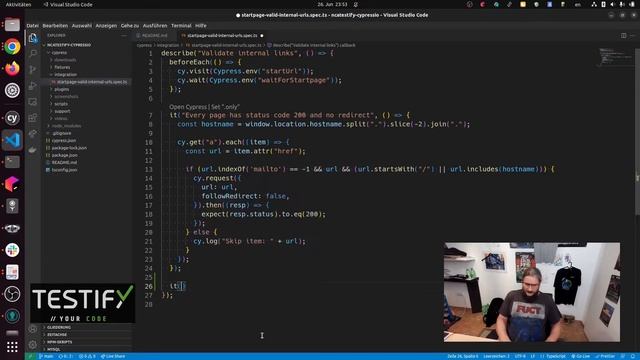Click Open Cypress code lens link
Image resolution: width=640 pixels, height=360 pixels.
[x=188, y=107]
